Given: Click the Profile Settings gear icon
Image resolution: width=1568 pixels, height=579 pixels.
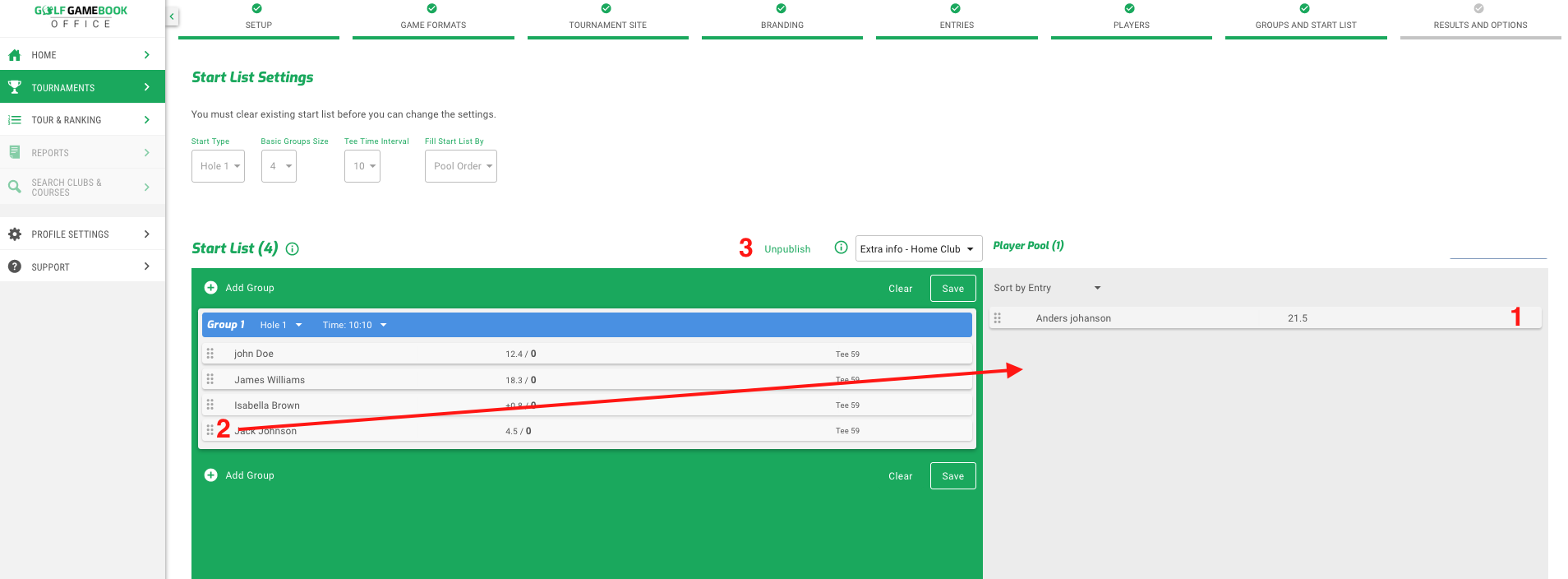Looking at the screenshot, I should point(15,234).
